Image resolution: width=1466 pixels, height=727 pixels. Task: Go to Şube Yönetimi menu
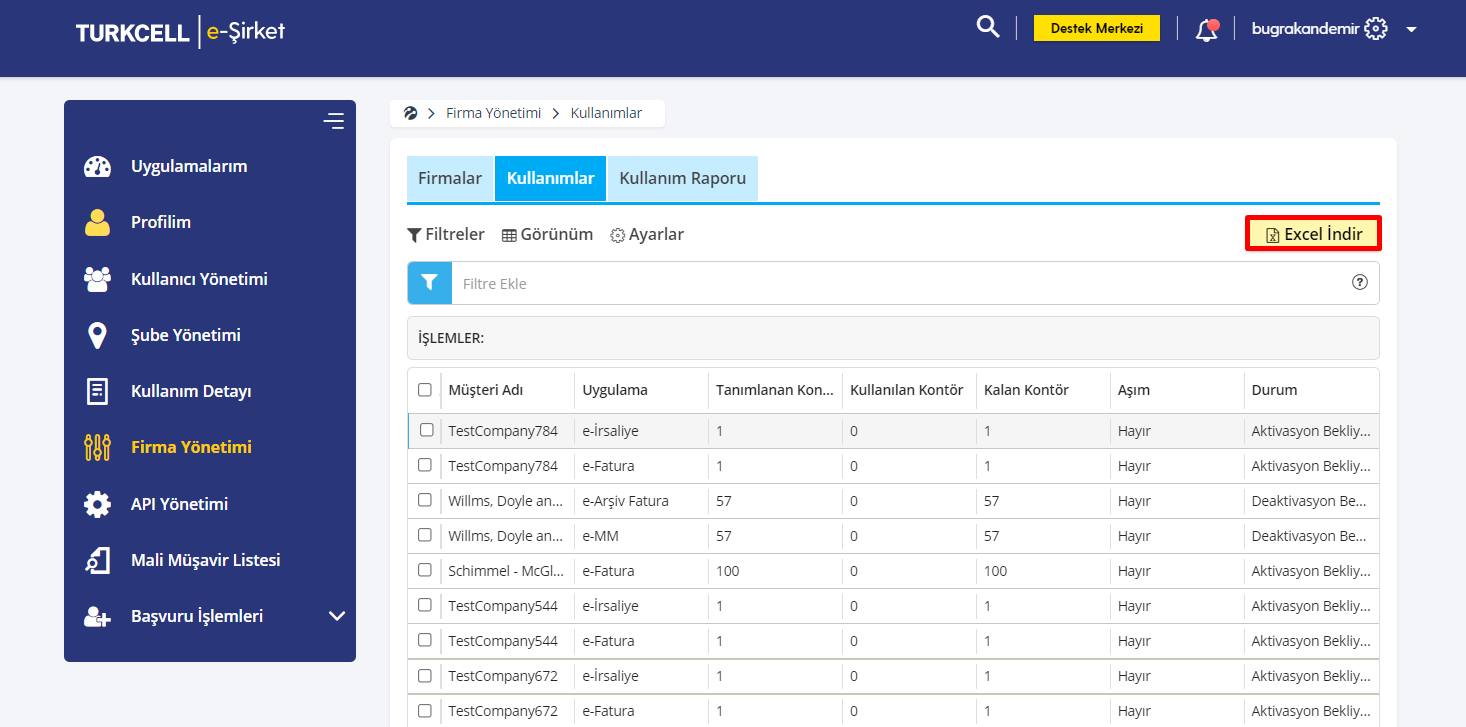(x=186, y=335)
